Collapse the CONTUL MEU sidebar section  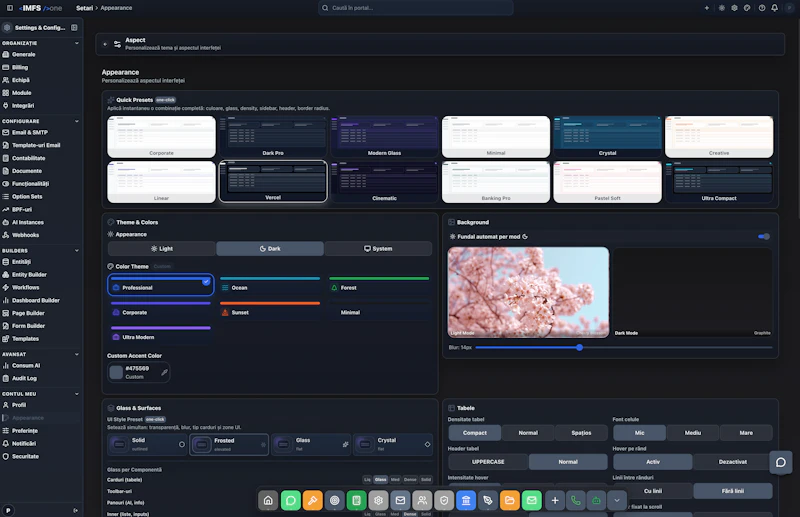coord(77,394)
